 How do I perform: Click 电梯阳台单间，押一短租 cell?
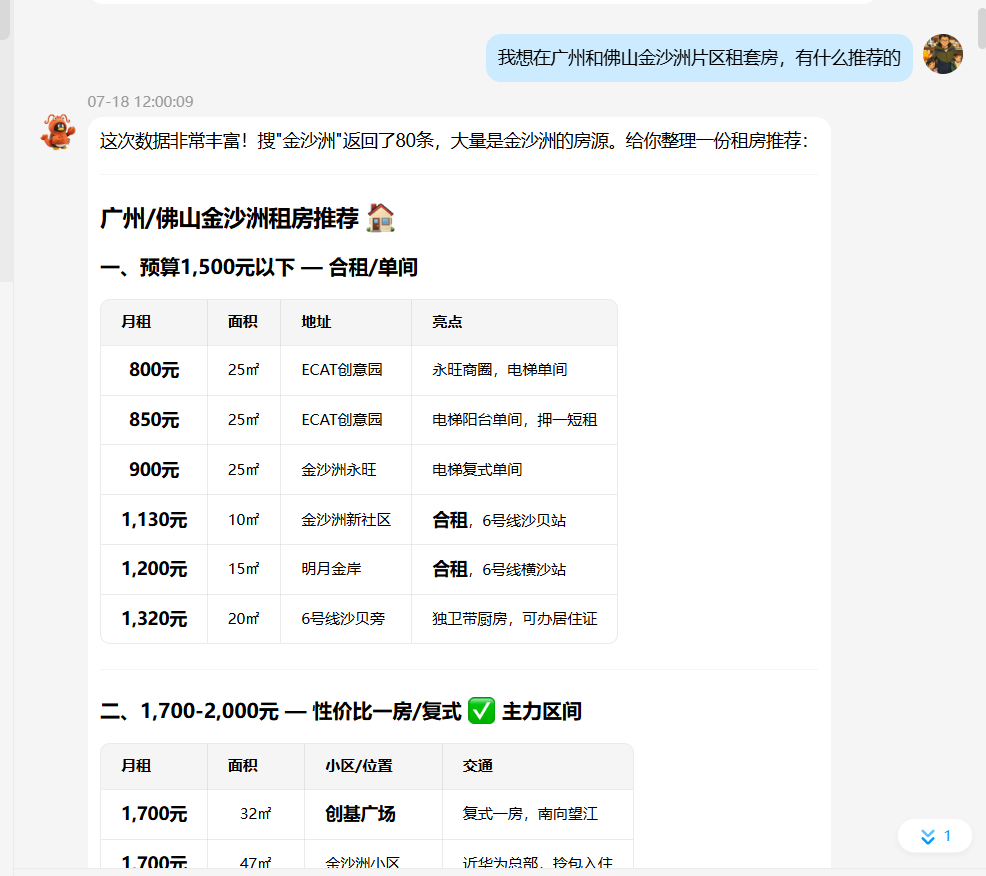click(514, 419)
